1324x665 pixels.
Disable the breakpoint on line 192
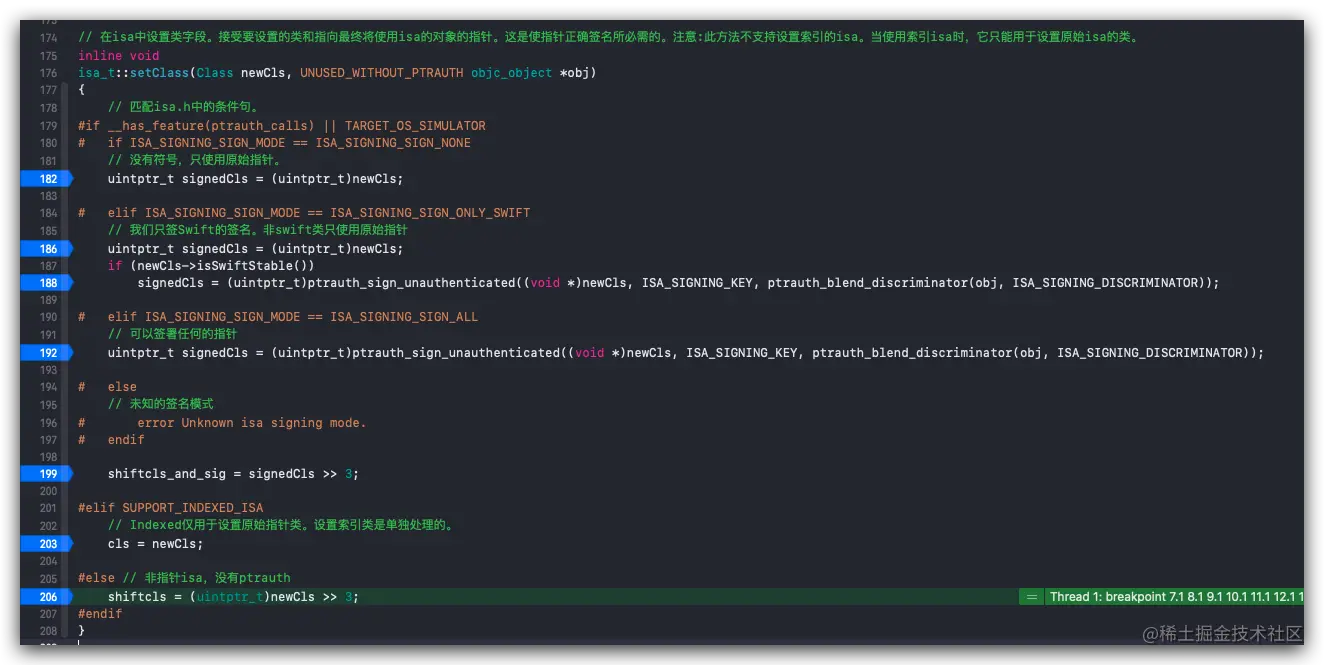coord(46,353)
